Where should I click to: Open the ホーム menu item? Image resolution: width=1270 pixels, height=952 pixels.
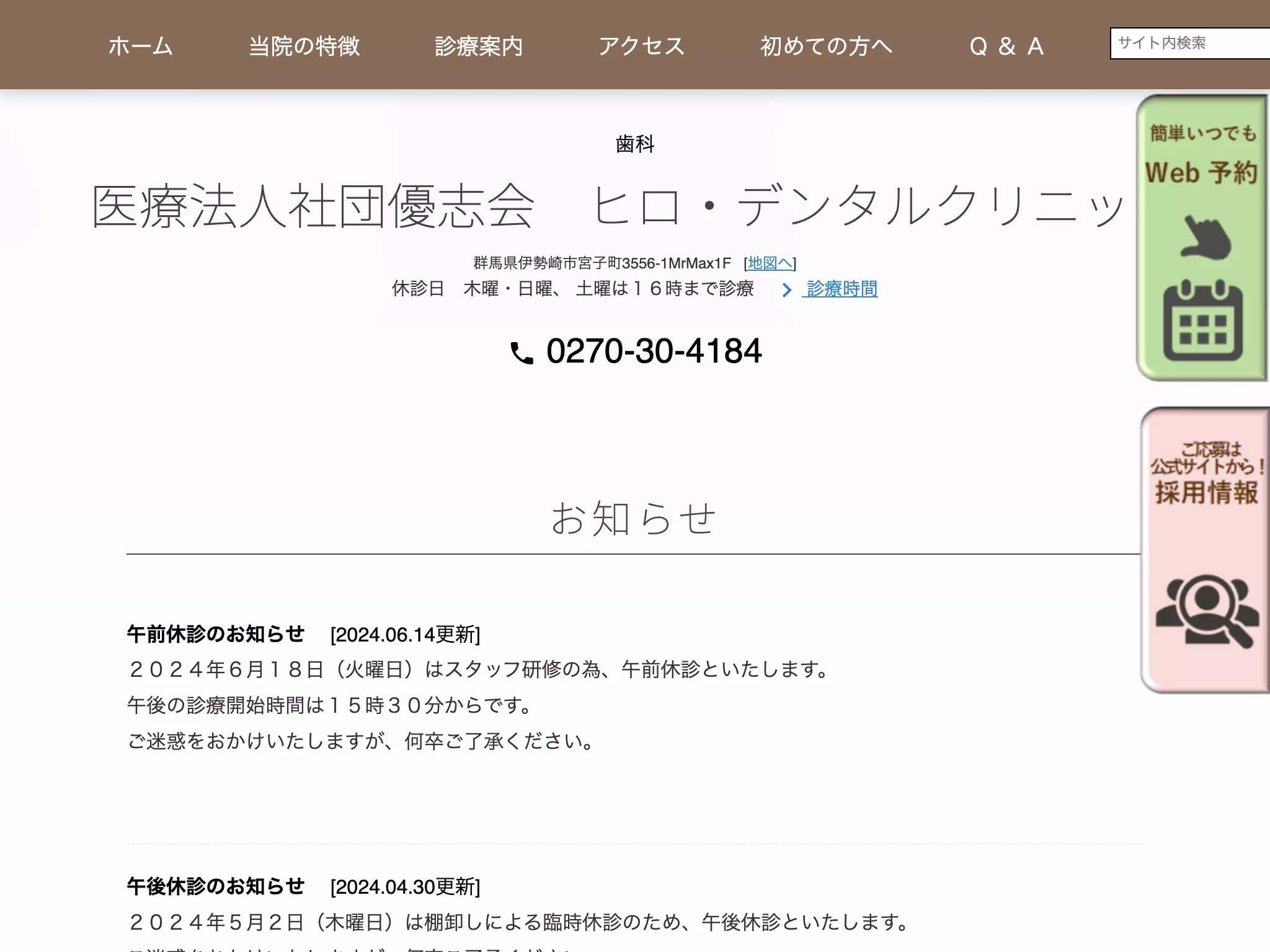pyautogui.click(x=140, y=46)
